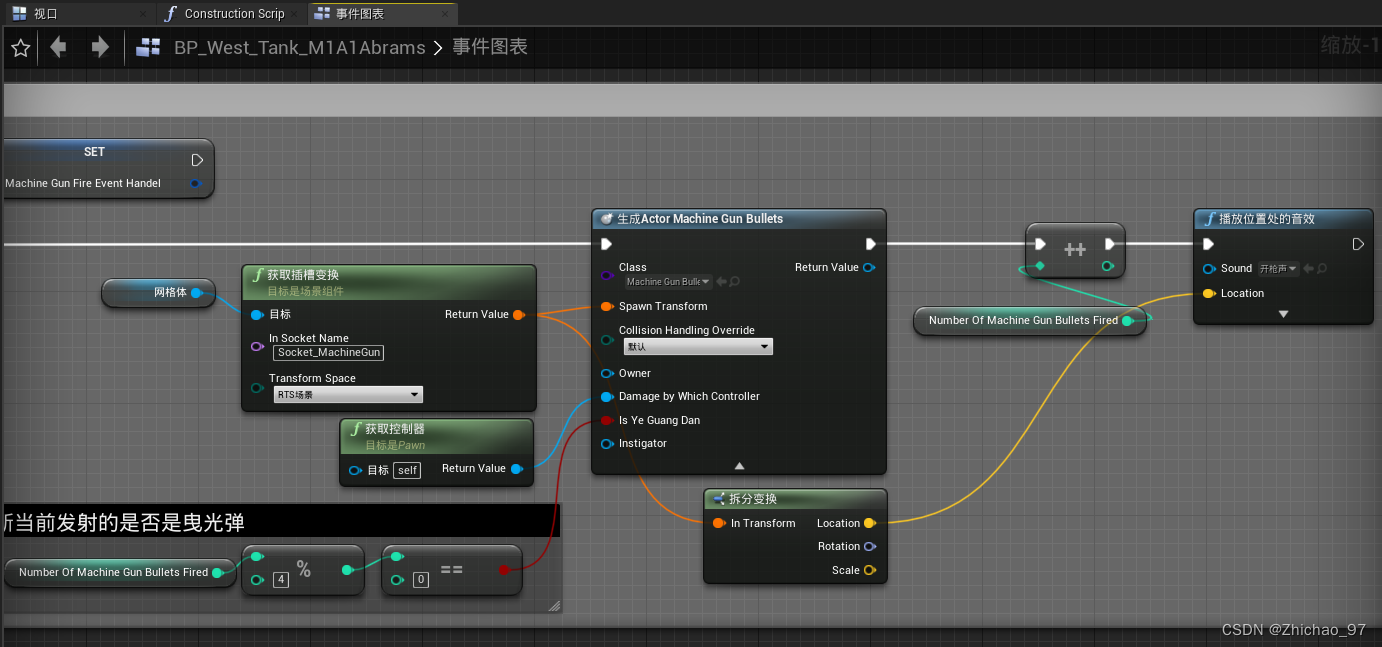Click the Collision Handling Override pin
Screen dimensions: 1382x647
tap(606, 340)
